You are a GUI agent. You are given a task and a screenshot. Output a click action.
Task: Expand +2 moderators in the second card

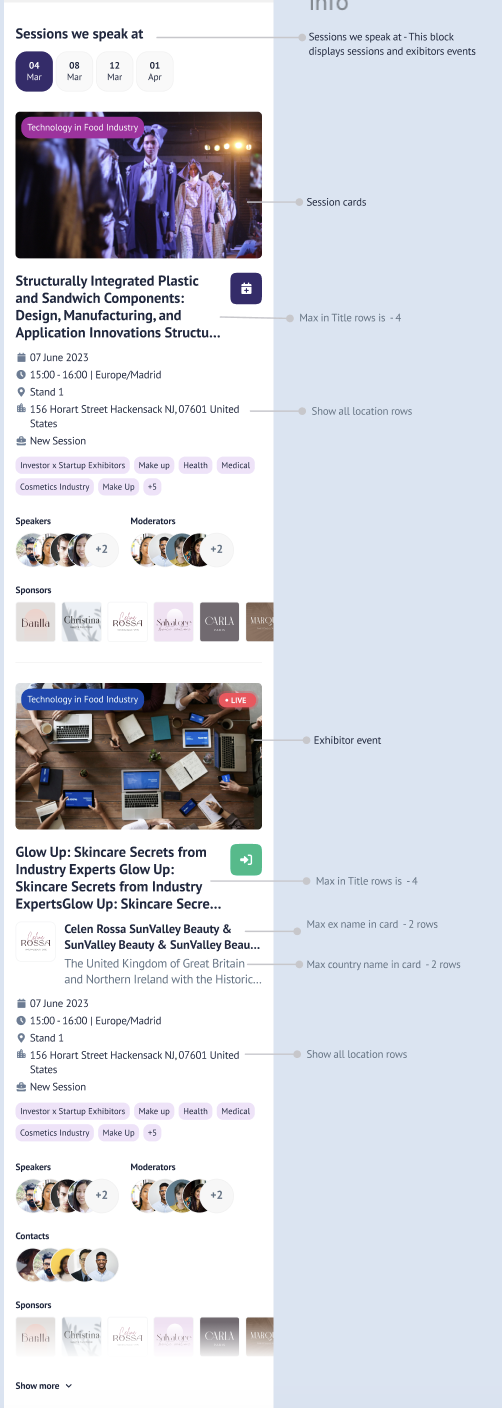point(216,1195)
